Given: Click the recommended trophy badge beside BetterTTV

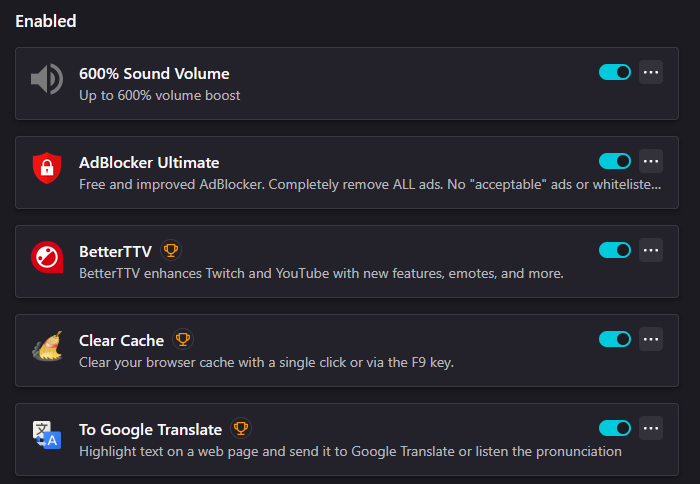Looking at the screenshot, I should tap(171, 250).
